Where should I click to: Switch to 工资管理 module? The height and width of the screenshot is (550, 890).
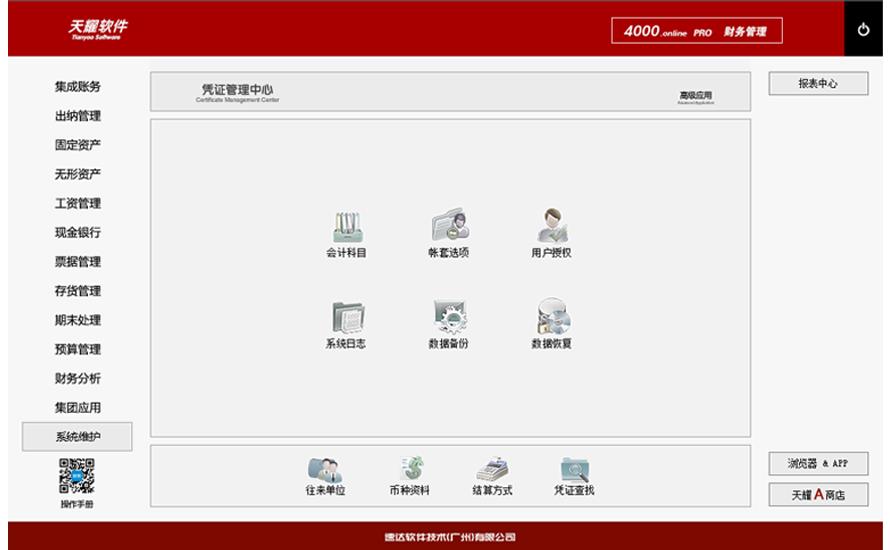77,204
